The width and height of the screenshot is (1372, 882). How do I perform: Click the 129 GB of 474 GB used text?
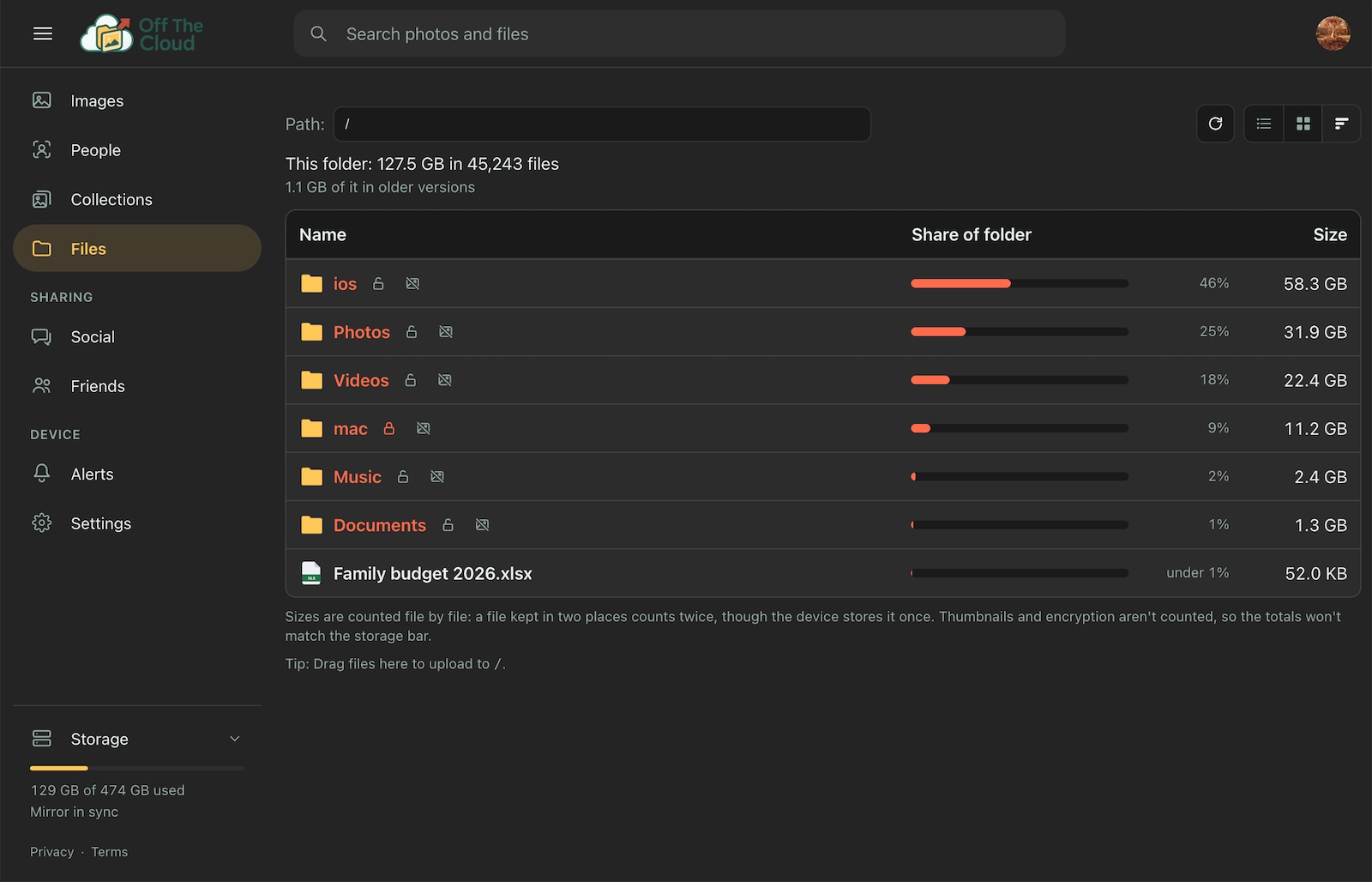[108, 790]
